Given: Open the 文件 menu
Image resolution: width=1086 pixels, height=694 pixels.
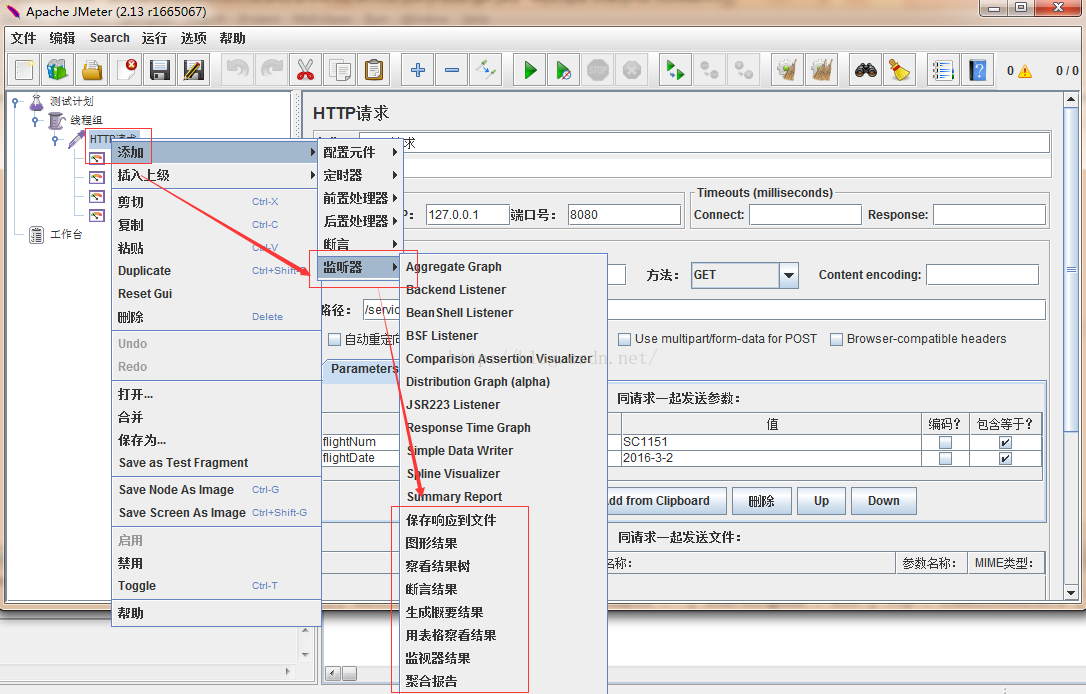Looking at the screenshot, I should (x=24, y=38).
